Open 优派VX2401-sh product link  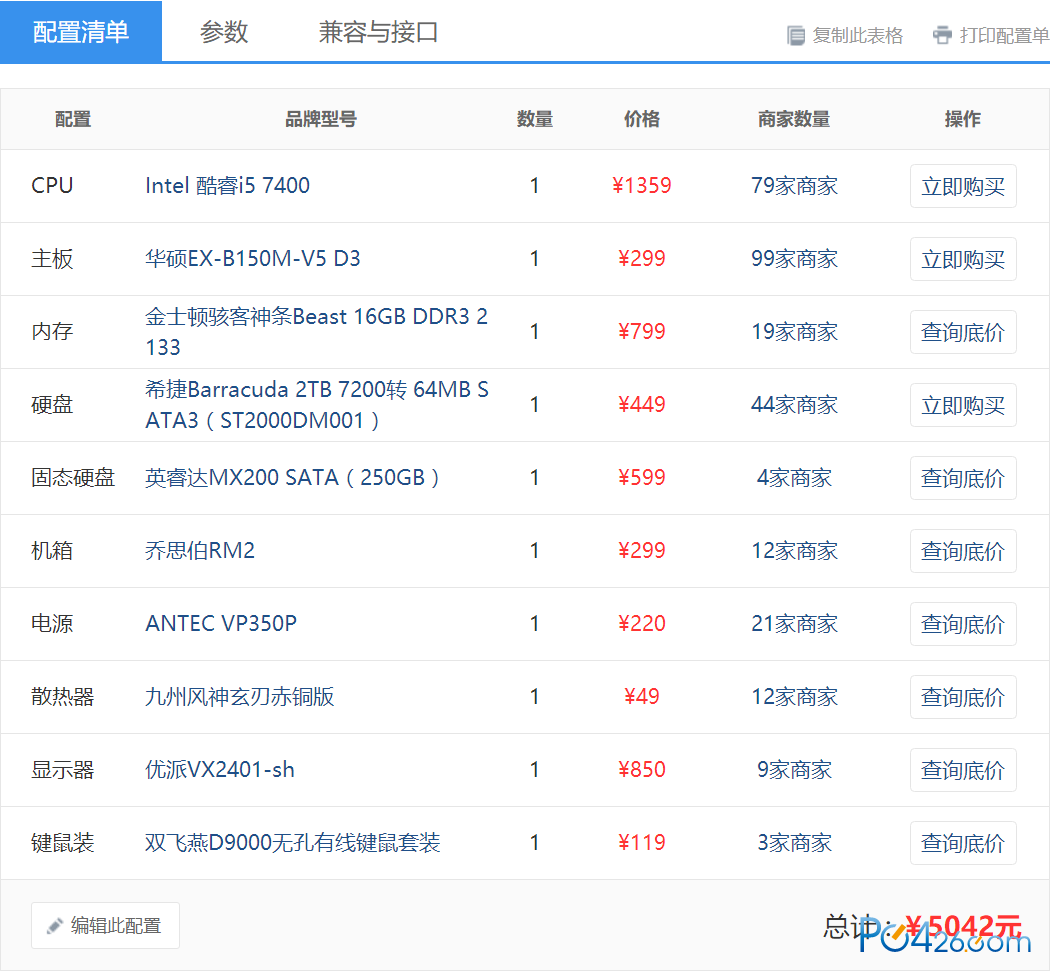coord(220,769)
